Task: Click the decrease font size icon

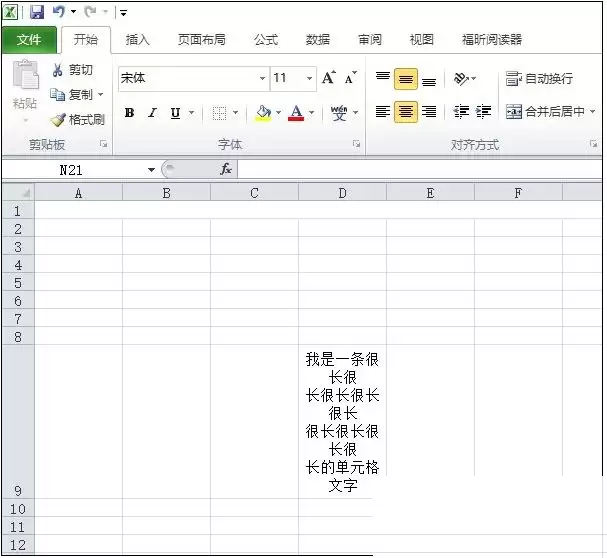Action: coord(350,78)
